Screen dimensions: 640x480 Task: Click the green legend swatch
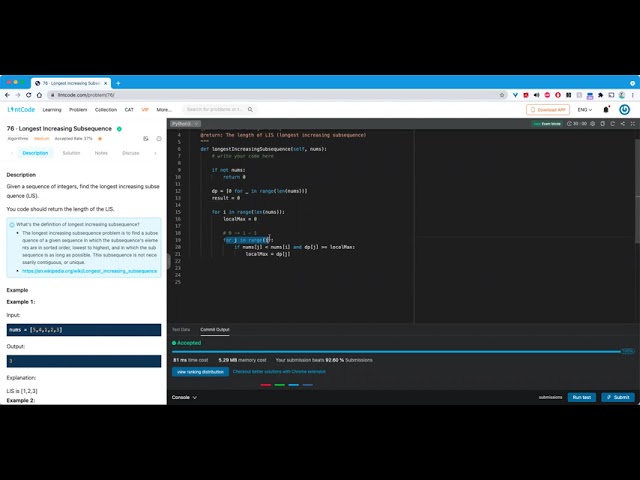point(280,385)
